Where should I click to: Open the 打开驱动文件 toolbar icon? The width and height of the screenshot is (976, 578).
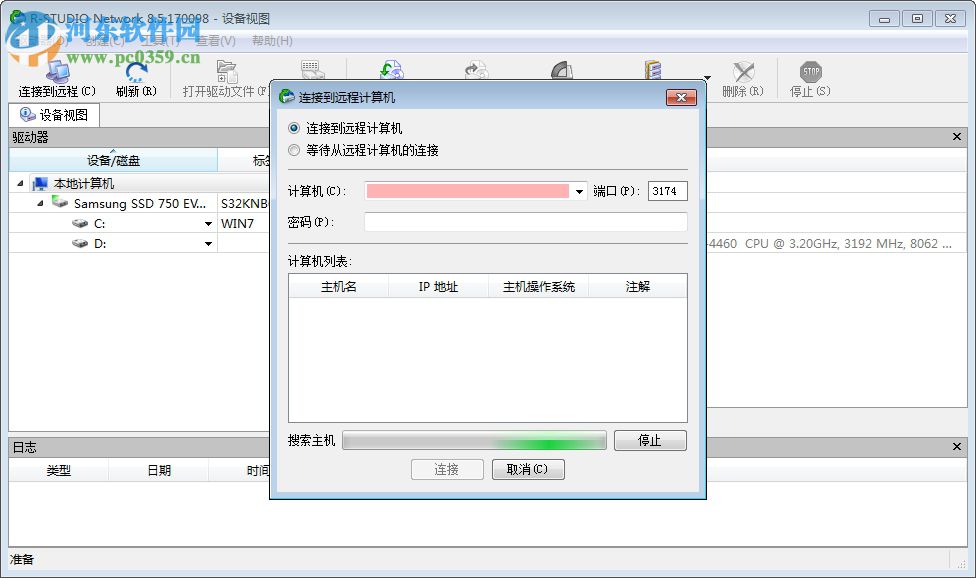226,70
